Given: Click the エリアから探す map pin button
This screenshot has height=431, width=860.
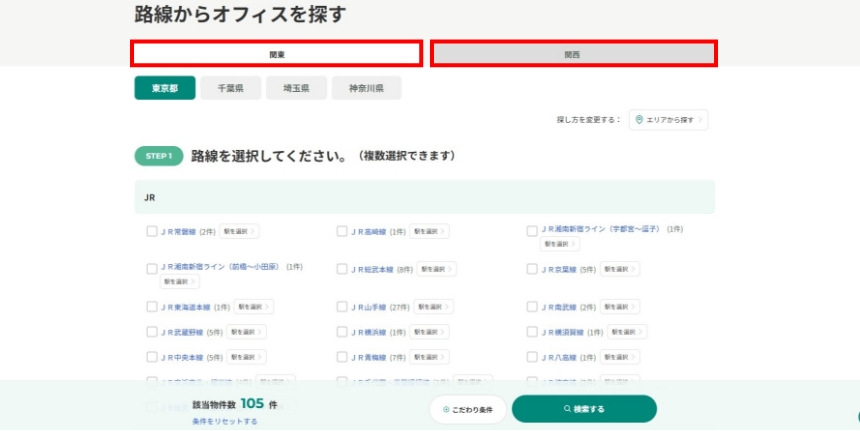Looking at the screenshot, I should 669,120.
